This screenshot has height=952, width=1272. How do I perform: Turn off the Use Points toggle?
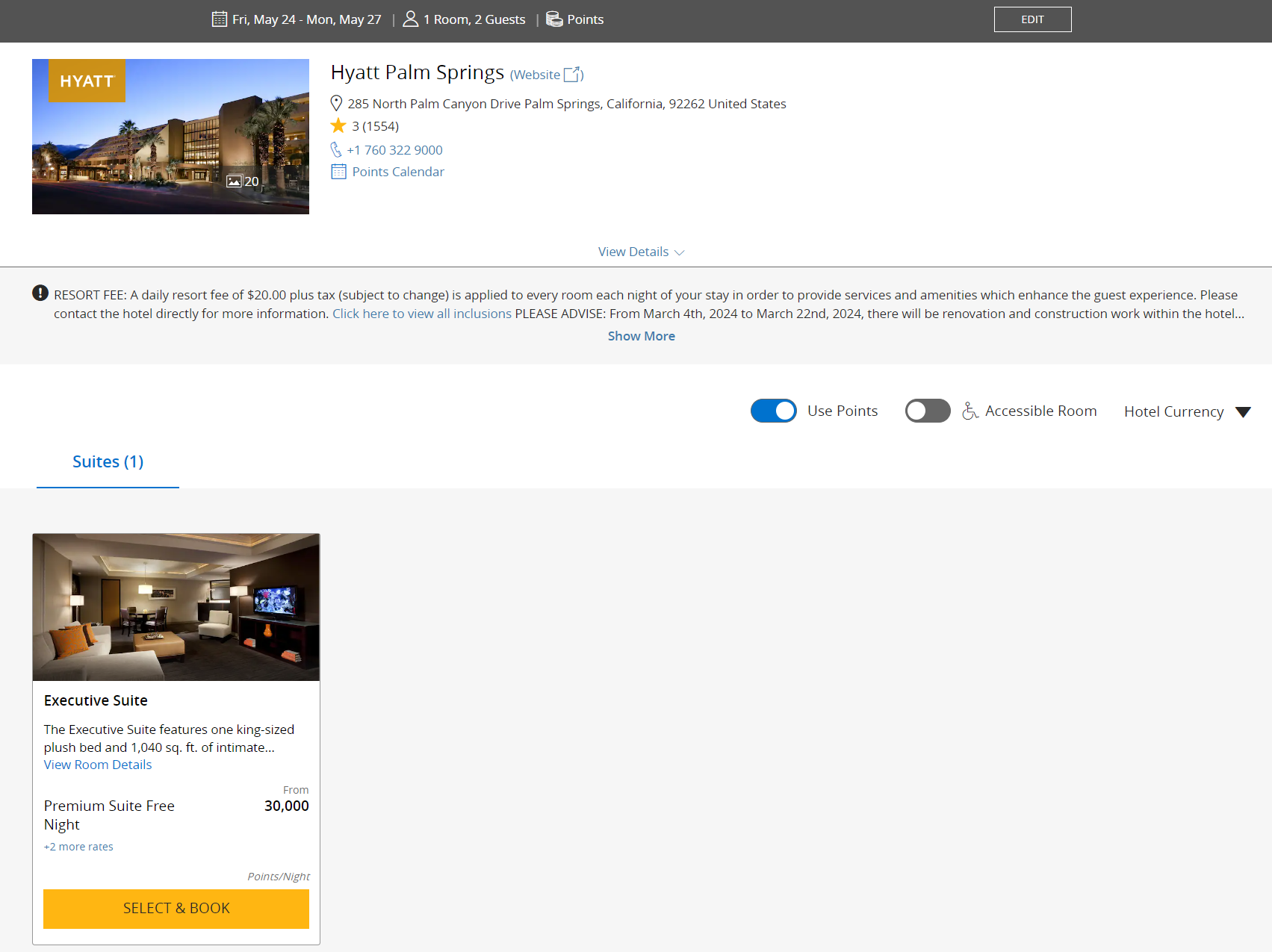pyautogui.click(x=773, y=411)
